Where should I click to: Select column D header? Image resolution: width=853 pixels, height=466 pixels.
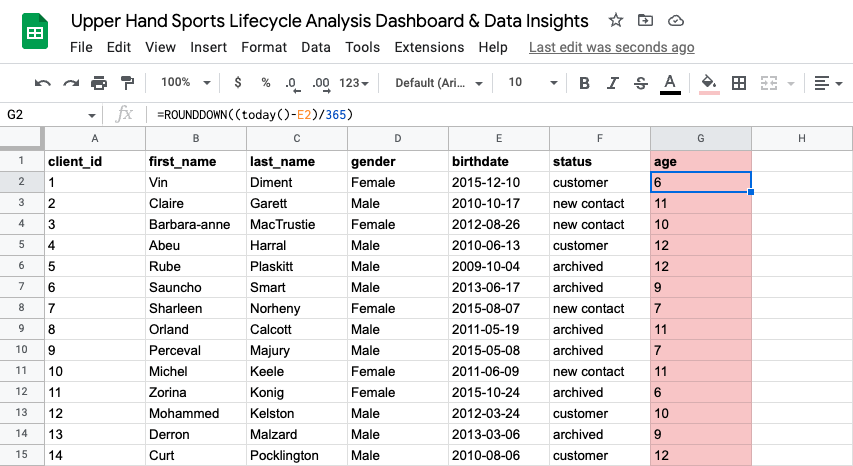click(398, 139)
